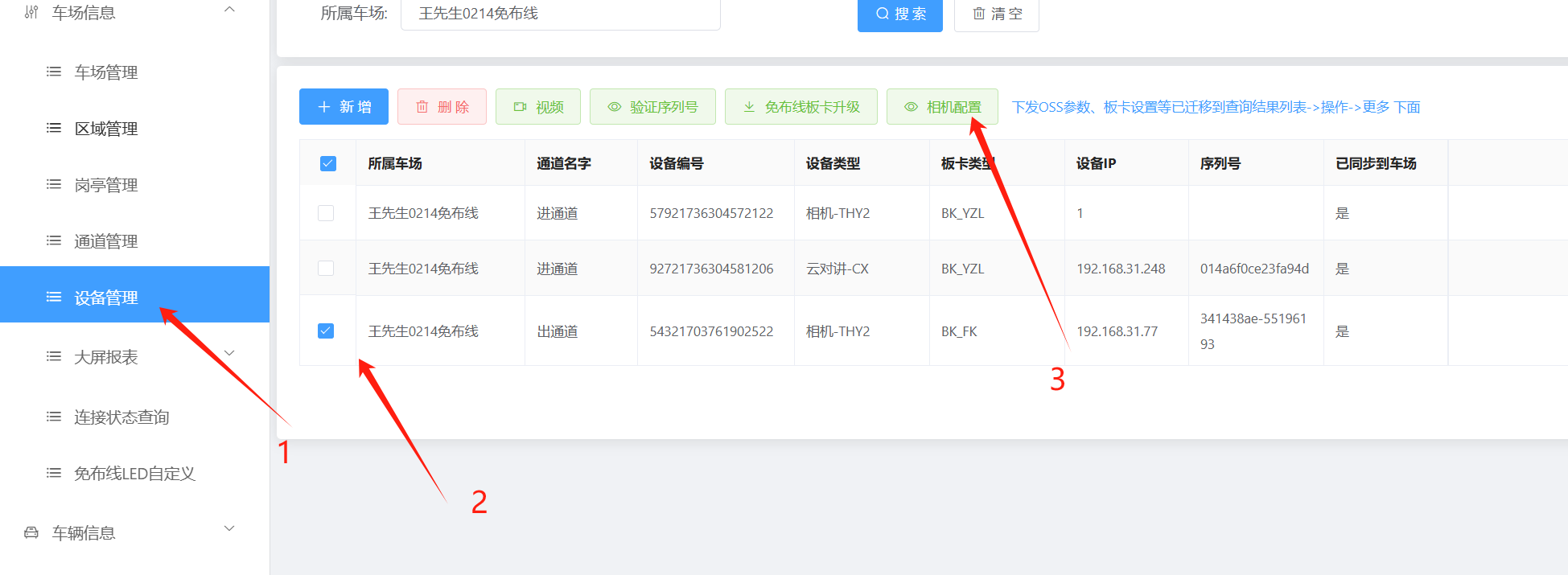The height and width of the screenshot is (575, 1568).
Task: Click the list icon beside 连接状态查询
Action: (x=54, y=417)
